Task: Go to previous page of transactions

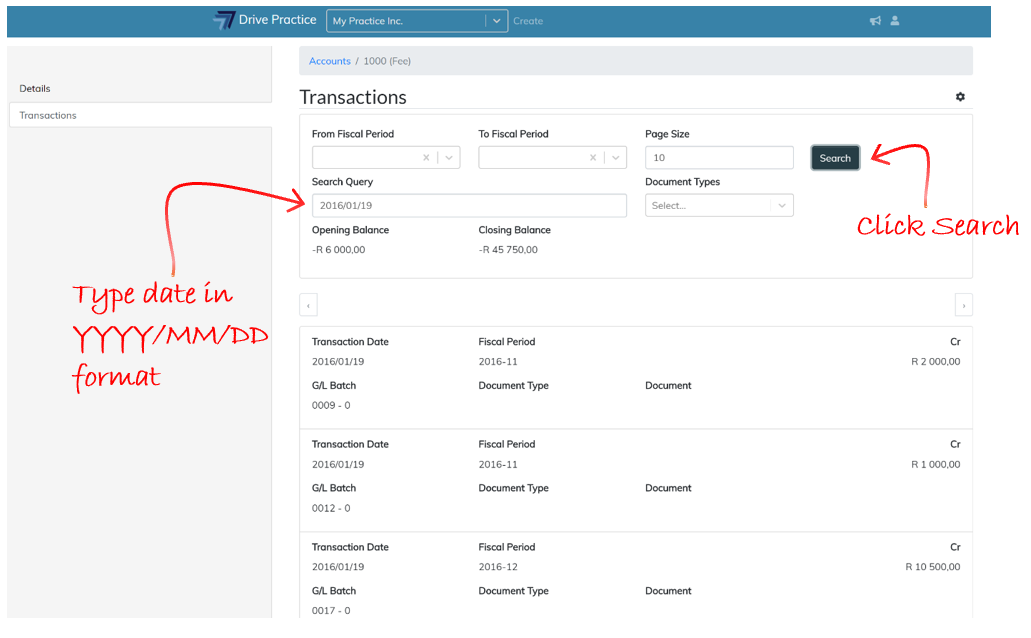Action: tap(308, 305)
